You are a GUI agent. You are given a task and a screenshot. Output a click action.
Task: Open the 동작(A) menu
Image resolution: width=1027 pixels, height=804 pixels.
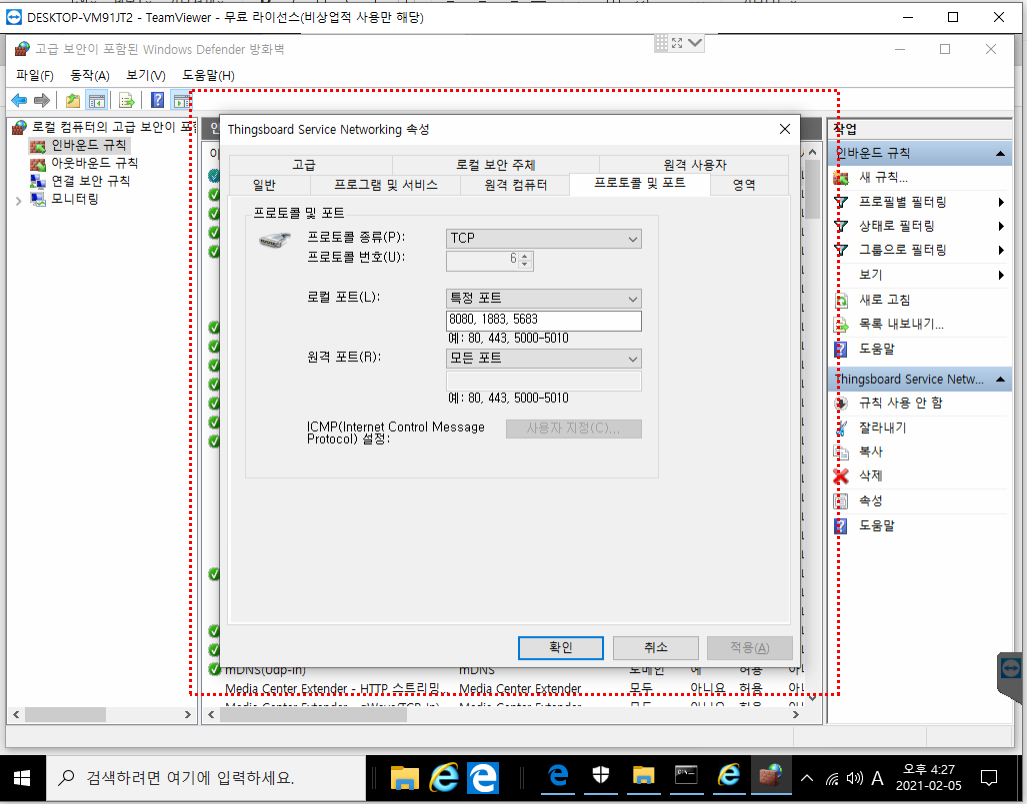pos(90,76)
